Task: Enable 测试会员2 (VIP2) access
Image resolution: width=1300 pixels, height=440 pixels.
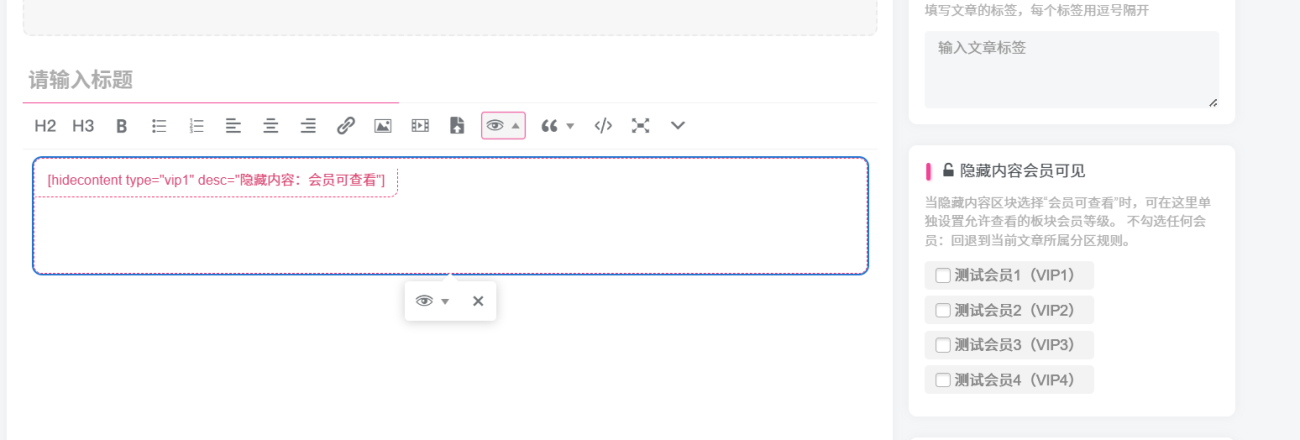Action: point(943,310)
